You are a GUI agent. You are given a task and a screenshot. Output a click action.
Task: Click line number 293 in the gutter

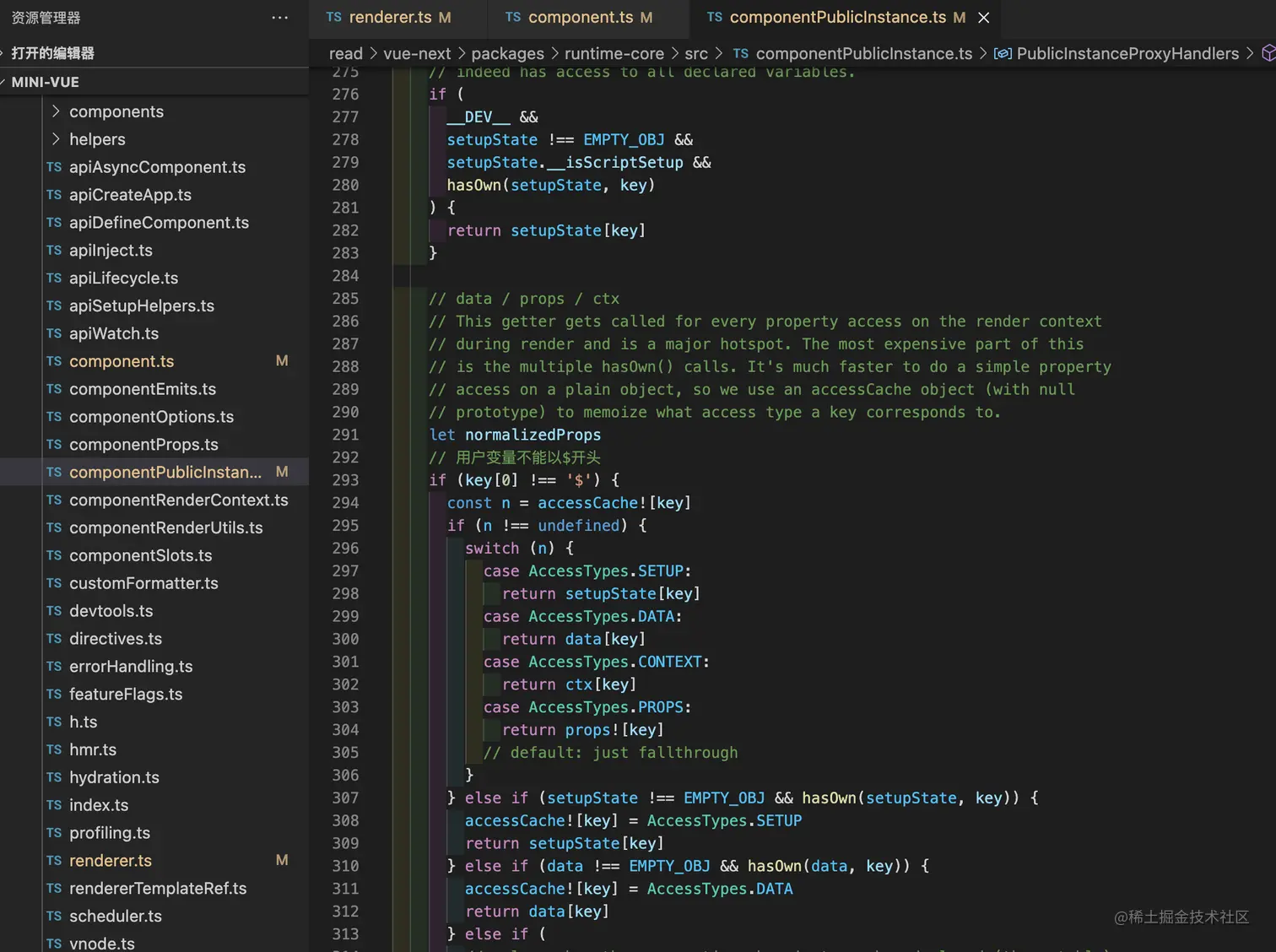point(345,480)
